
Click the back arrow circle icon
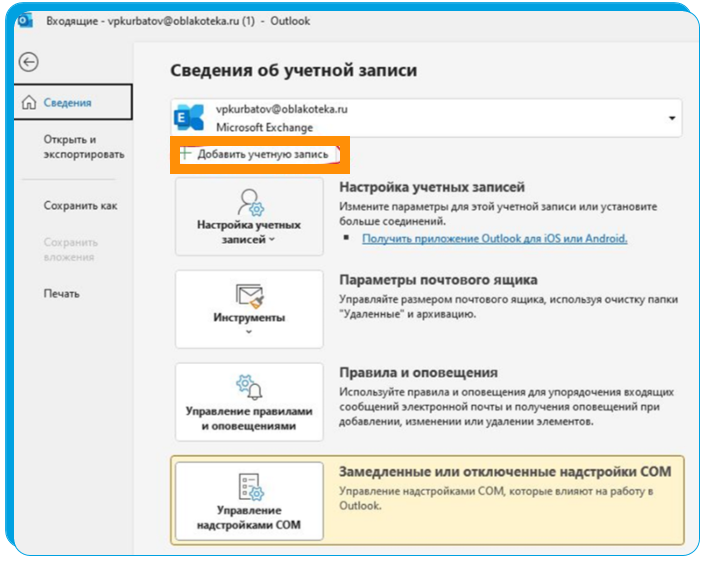28,62
